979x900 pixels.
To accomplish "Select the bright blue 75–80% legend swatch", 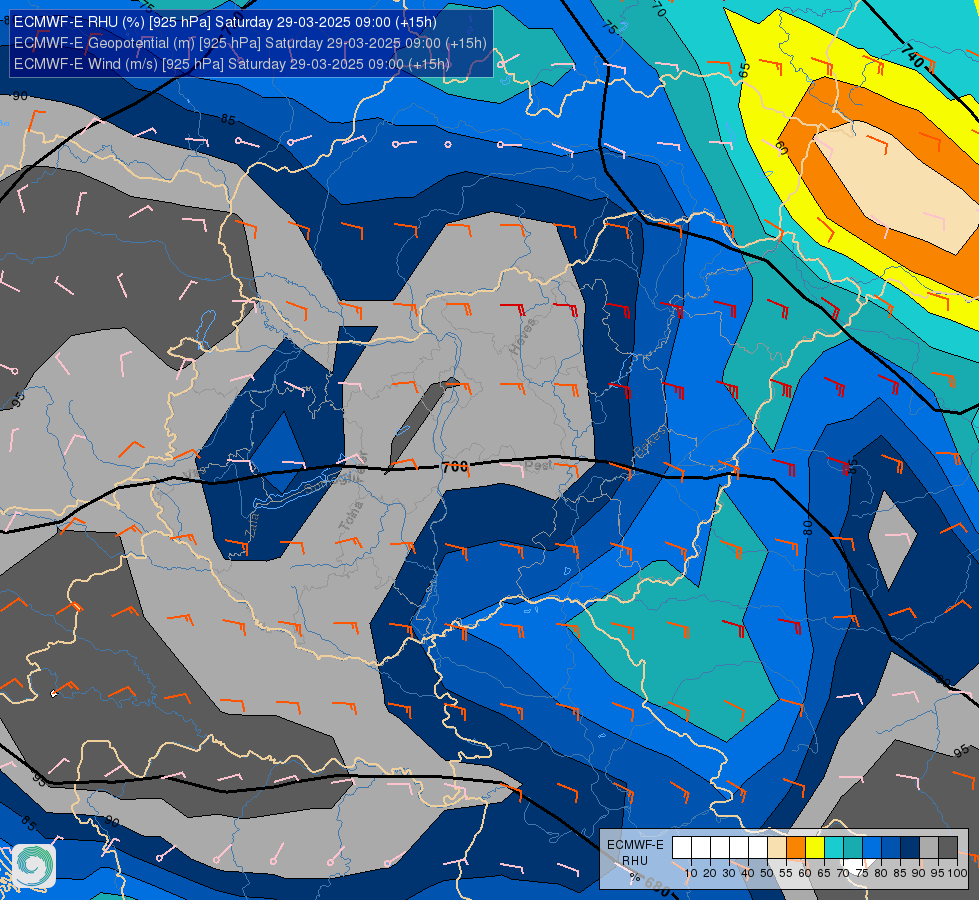I will 872,847.
